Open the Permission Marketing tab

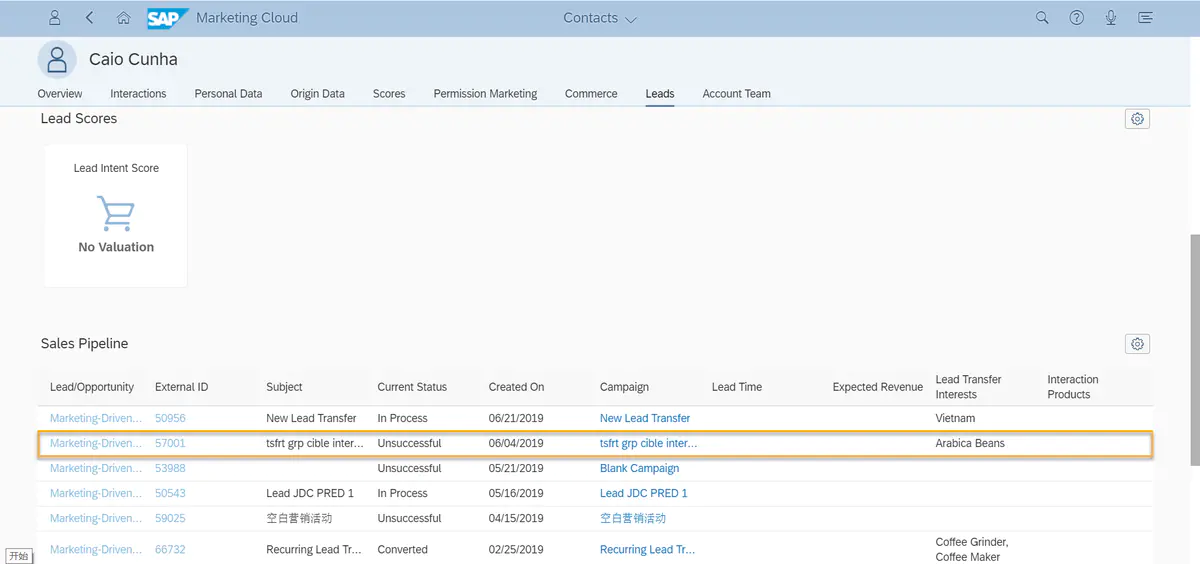[x=485, y=94]
